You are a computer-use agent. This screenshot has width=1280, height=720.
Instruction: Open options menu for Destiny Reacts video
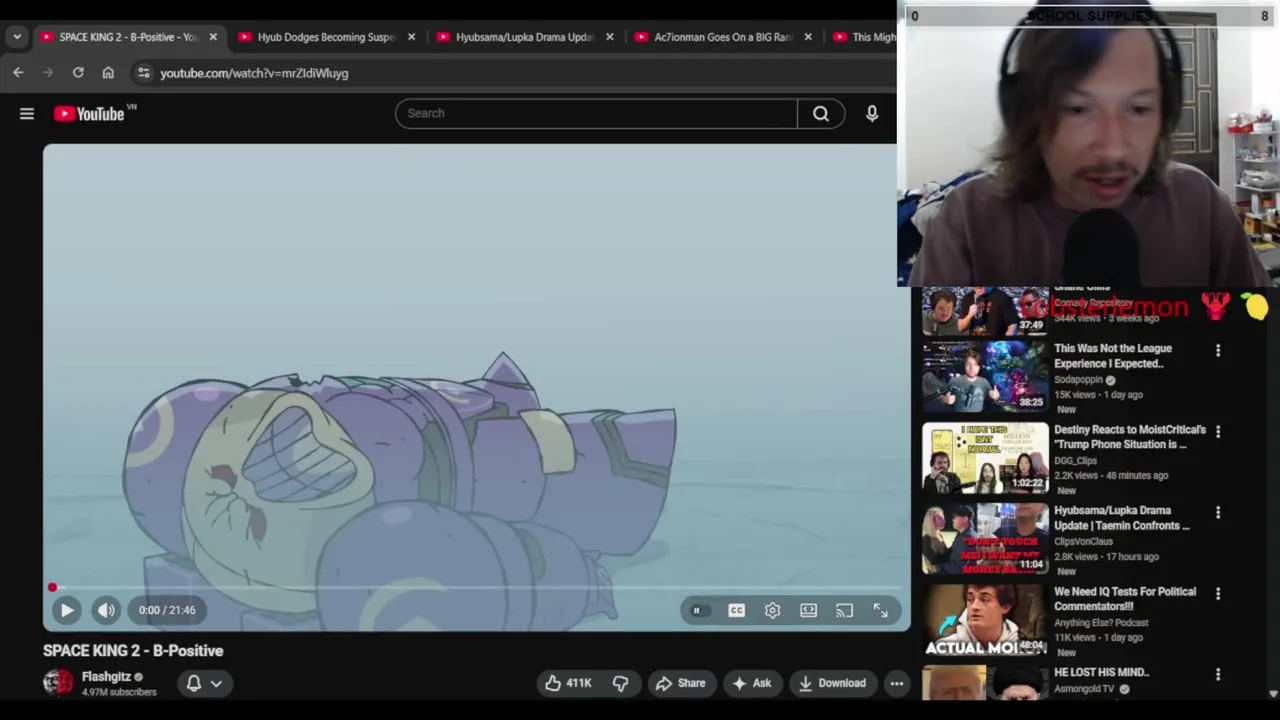pos(1218,431)
